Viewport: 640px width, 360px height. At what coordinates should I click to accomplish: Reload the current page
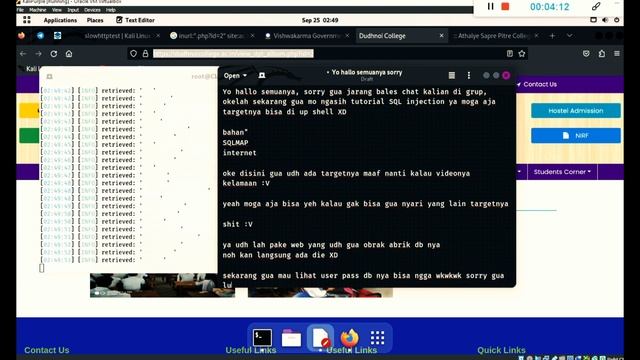point(53,53)
